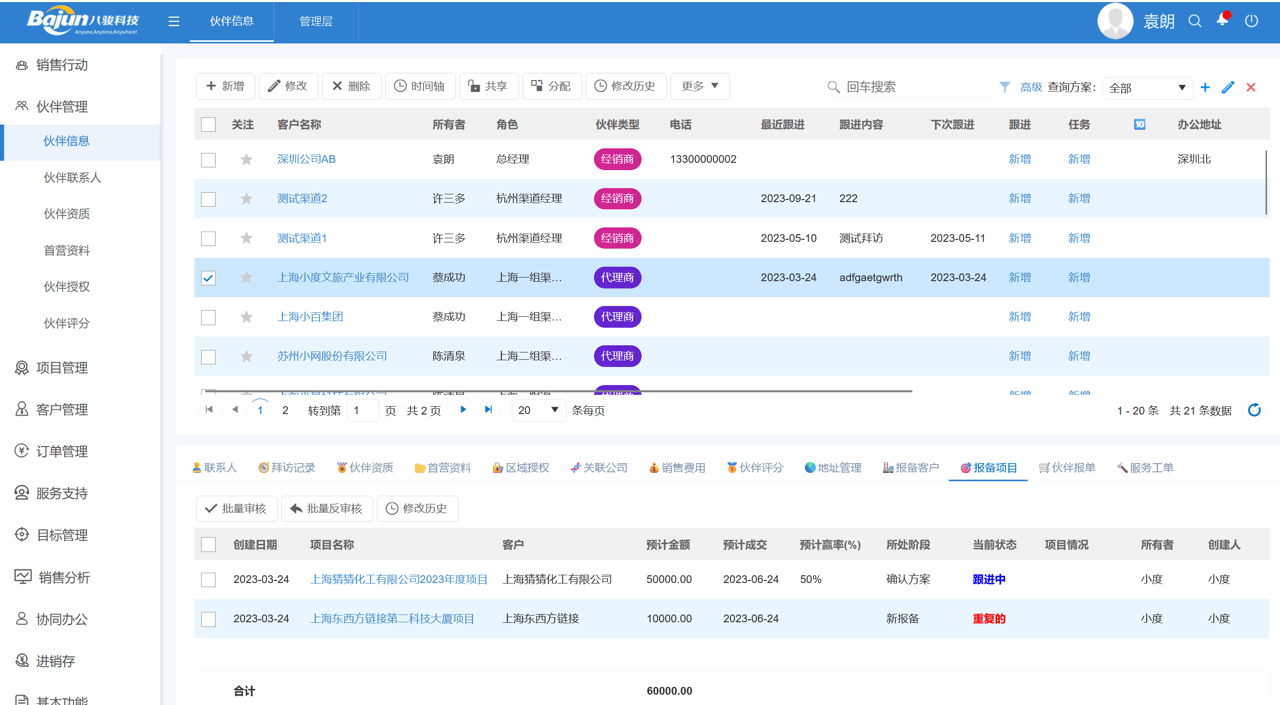Select the filter icon beside 高级 search
This screenshot has width=1280, height=705.
[1004, 88]
